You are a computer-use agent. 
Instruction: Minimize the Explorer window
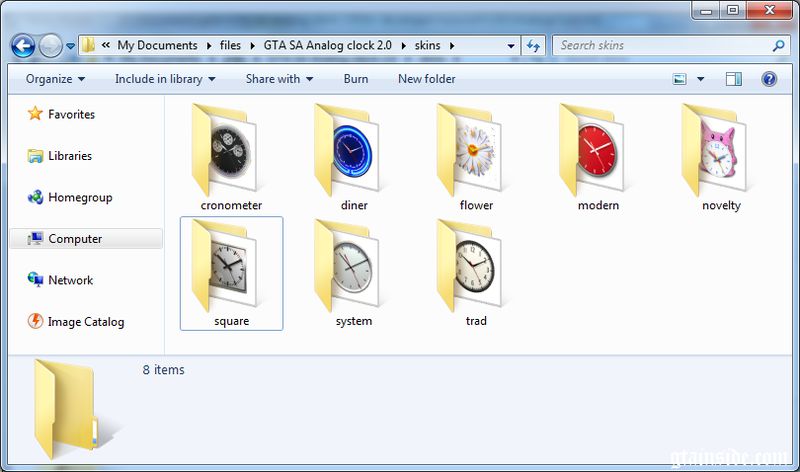(706, 10)
